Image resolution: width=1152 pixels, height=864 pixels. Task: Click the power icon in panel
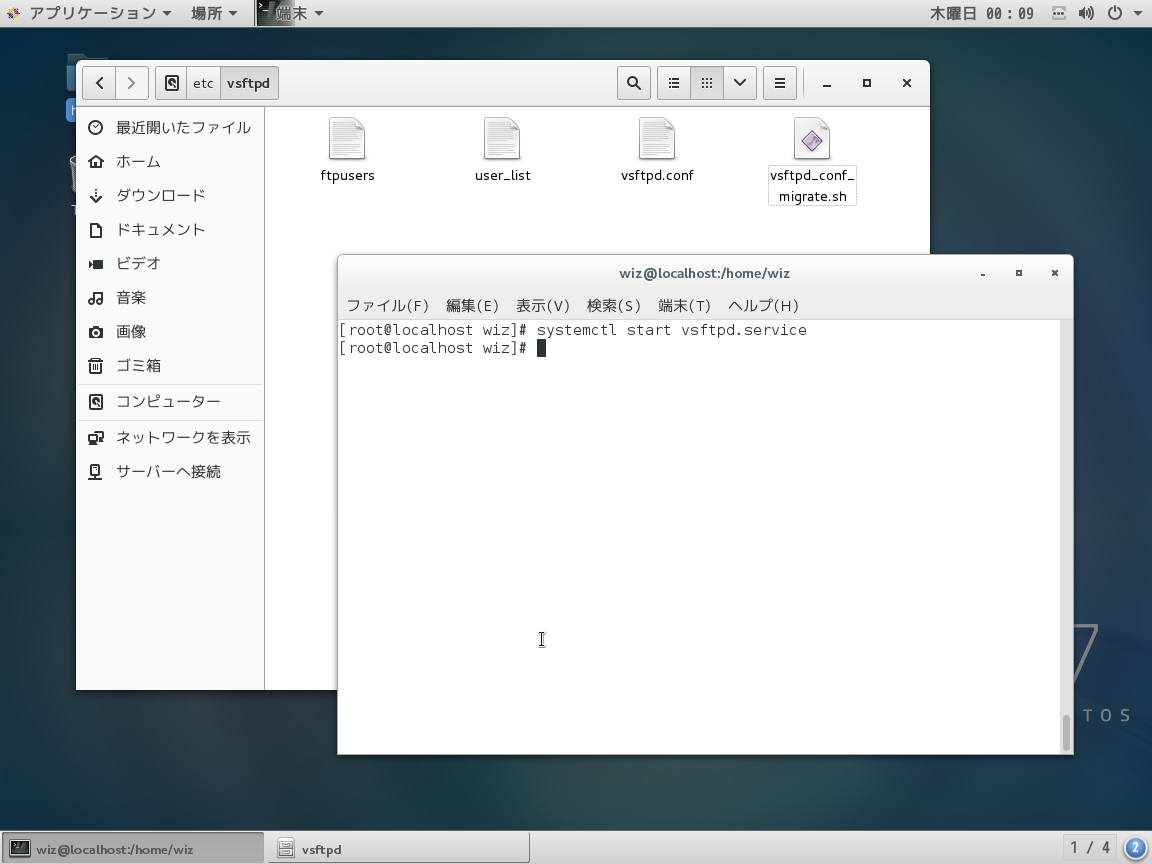pos(1115,13)
